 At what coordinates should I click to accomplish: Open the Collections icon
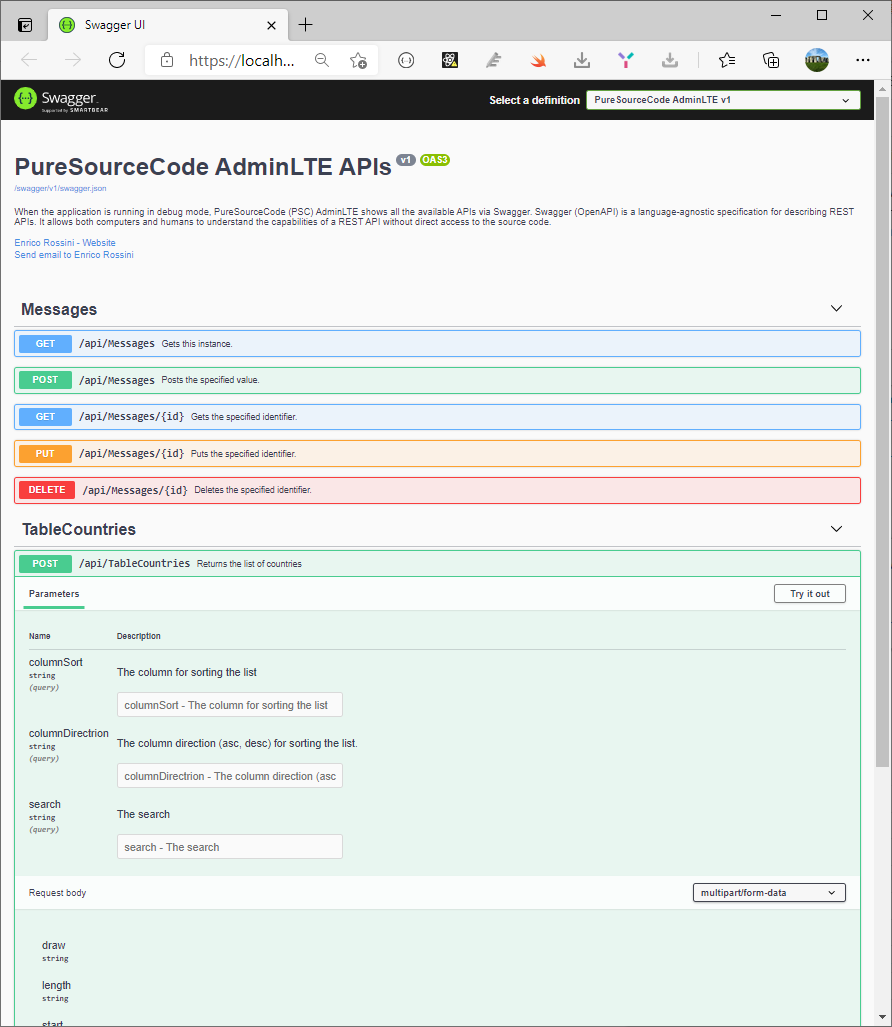pyautogui.click(x=771, y=60)
